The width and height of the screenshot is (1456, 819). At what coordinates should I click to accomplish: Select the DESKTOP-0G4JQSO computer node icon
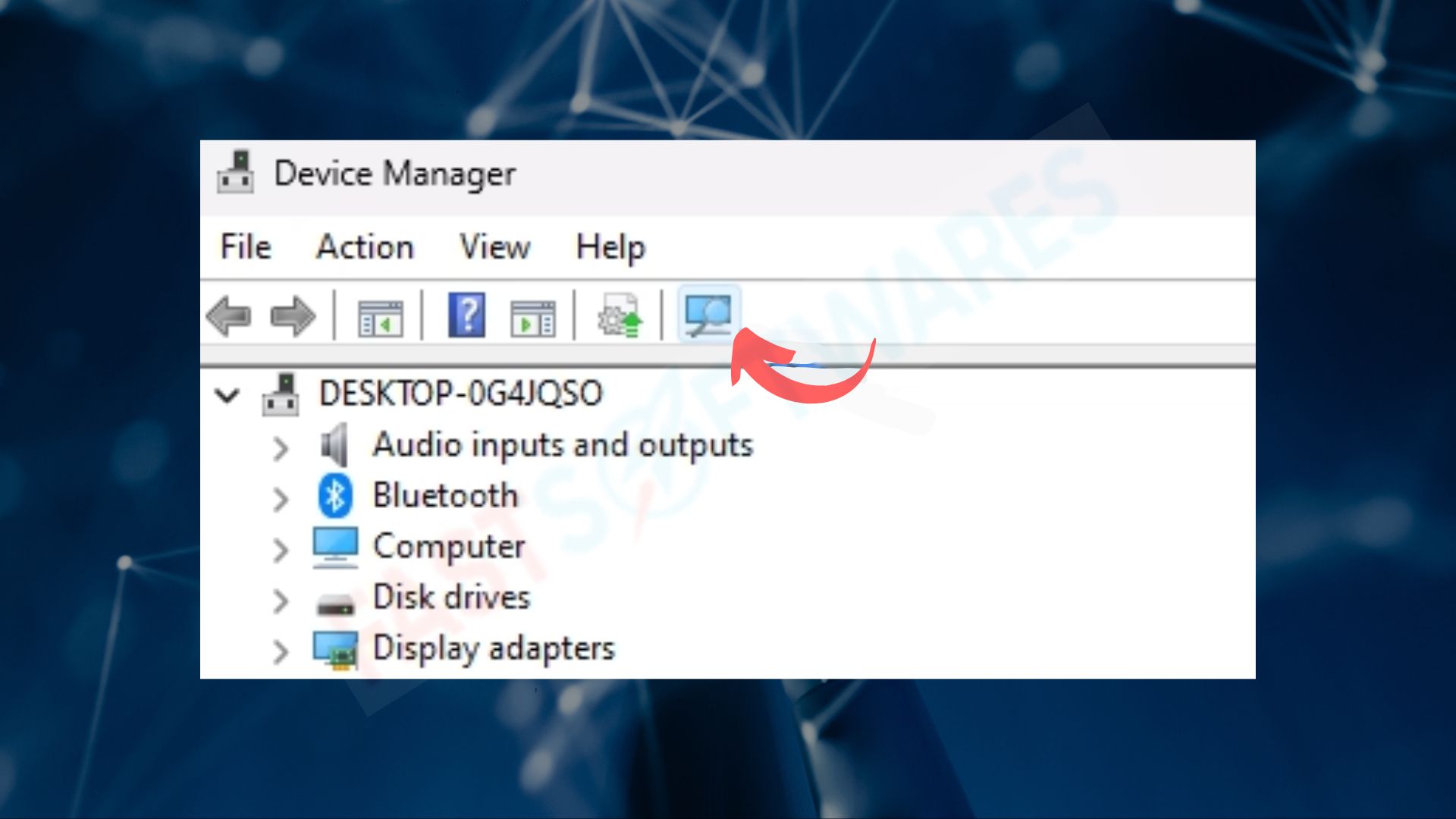point(281,394)
